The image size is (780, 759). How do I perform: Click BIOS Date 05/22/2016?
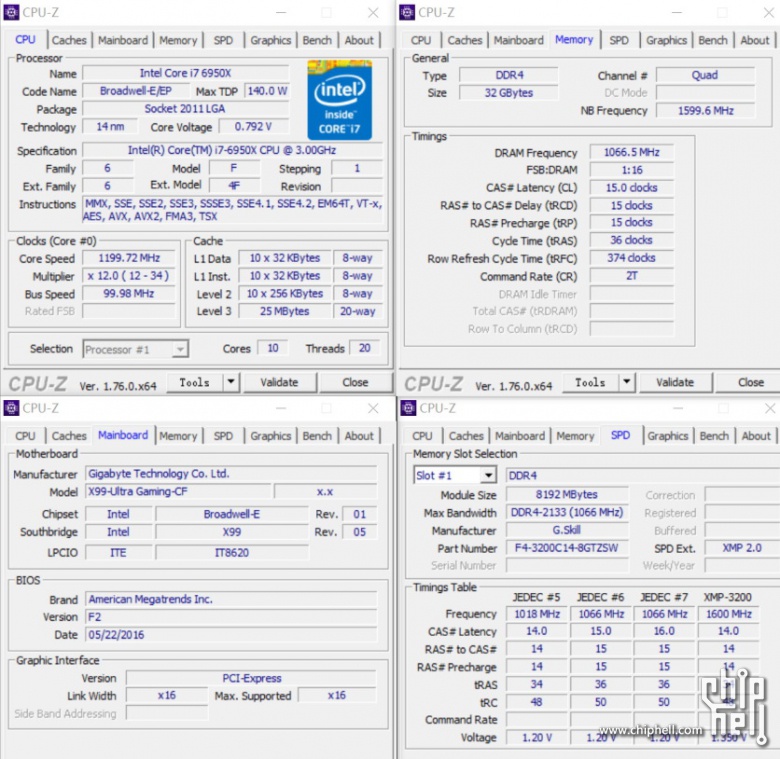coord(231,635)
